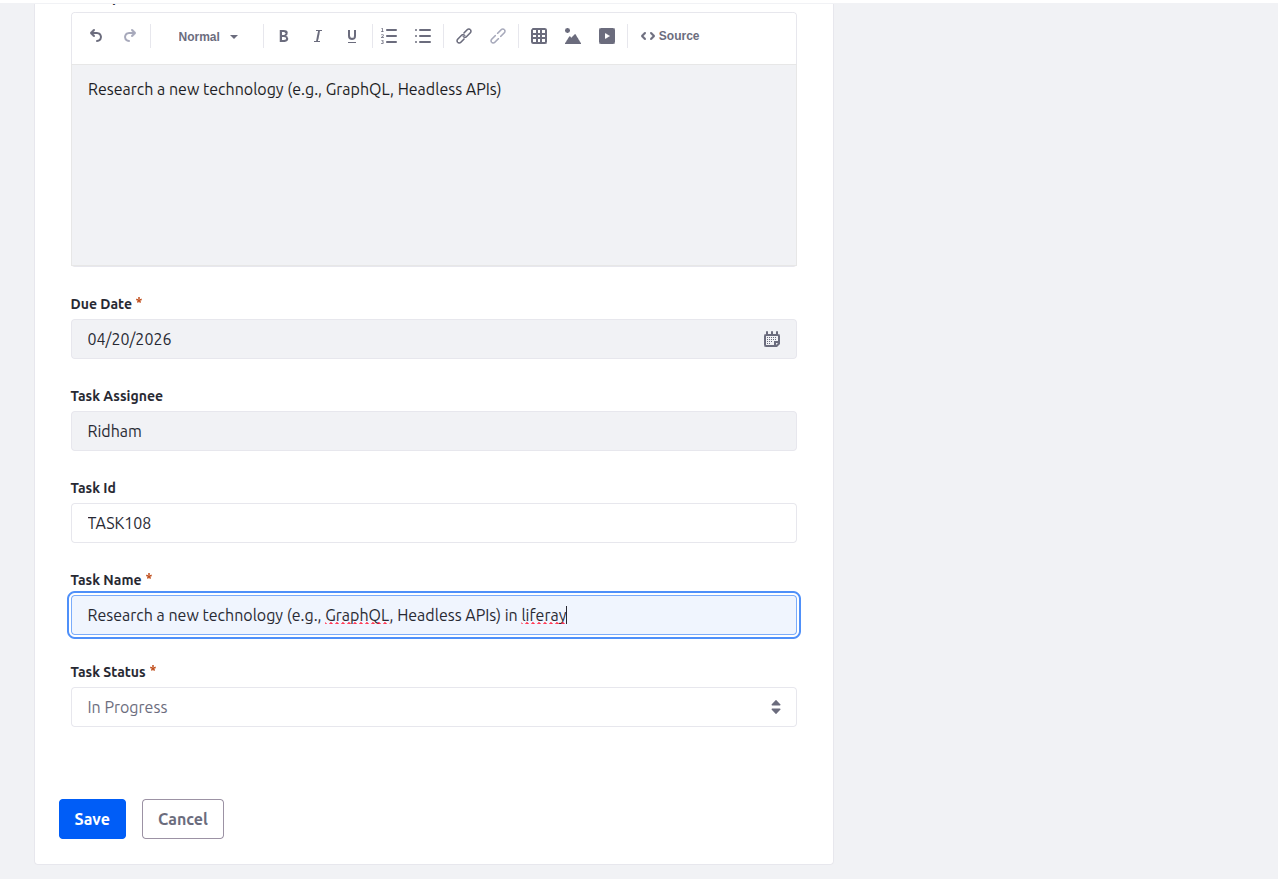Undo the last edit in the editor
Screen dimensions: 1278x879
click(x=96, y=36)
